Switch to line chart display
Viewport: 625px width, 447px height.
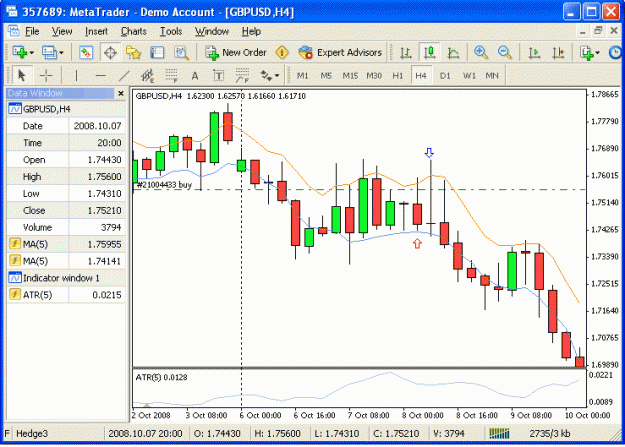coord(453,52)
